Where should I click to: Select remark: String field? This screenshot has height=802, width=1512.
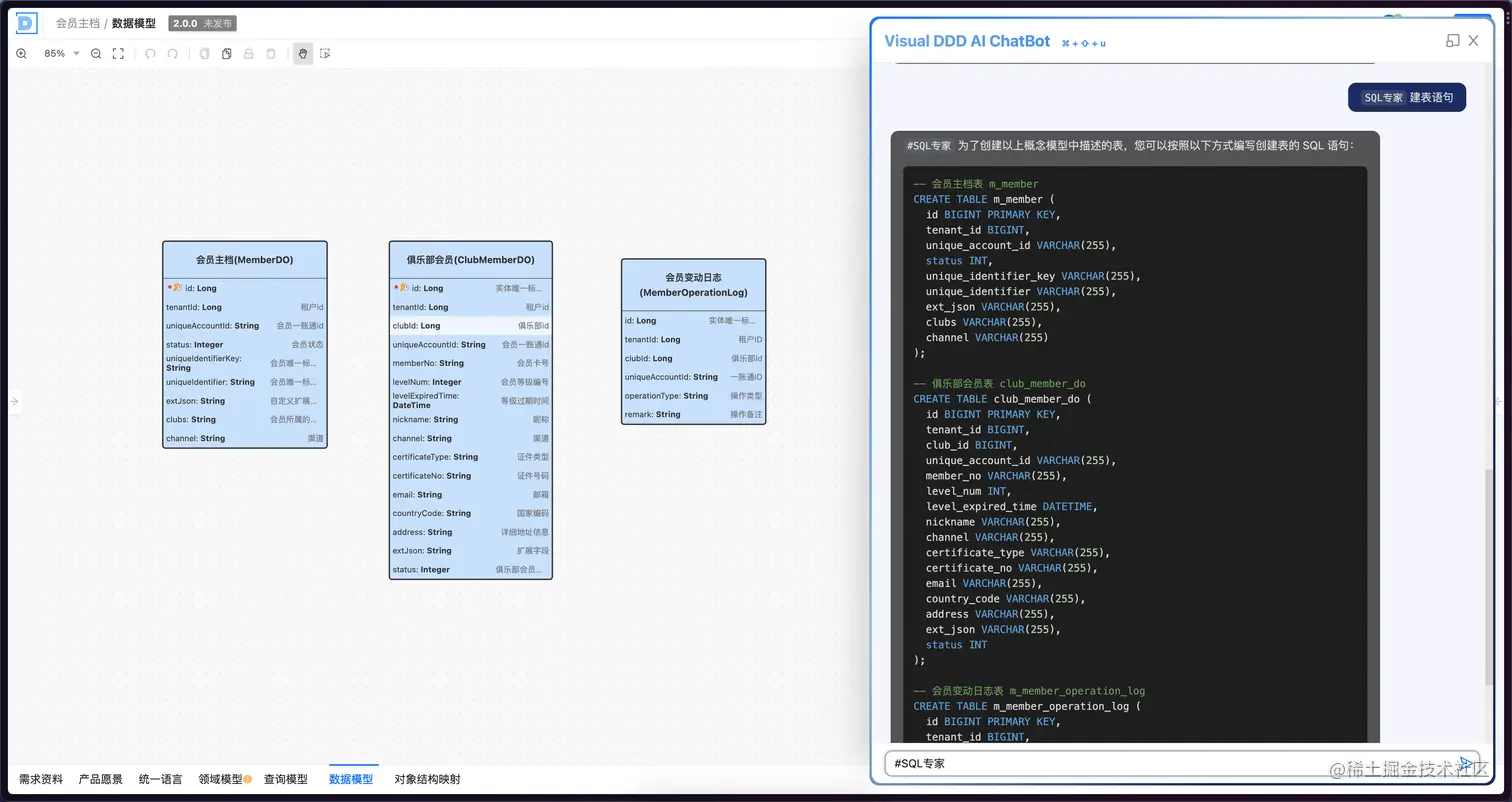click(694, 414)
